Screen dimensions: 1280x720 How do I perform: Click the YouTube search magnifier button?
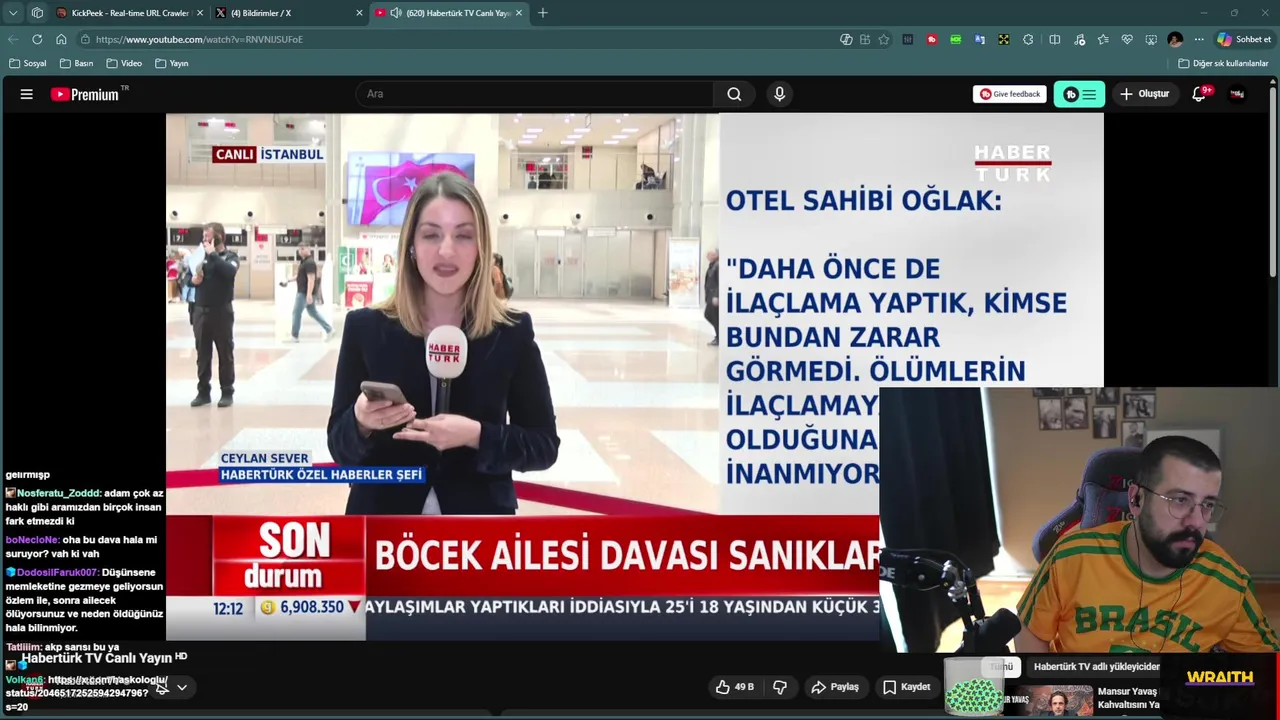tap(734, 94)
